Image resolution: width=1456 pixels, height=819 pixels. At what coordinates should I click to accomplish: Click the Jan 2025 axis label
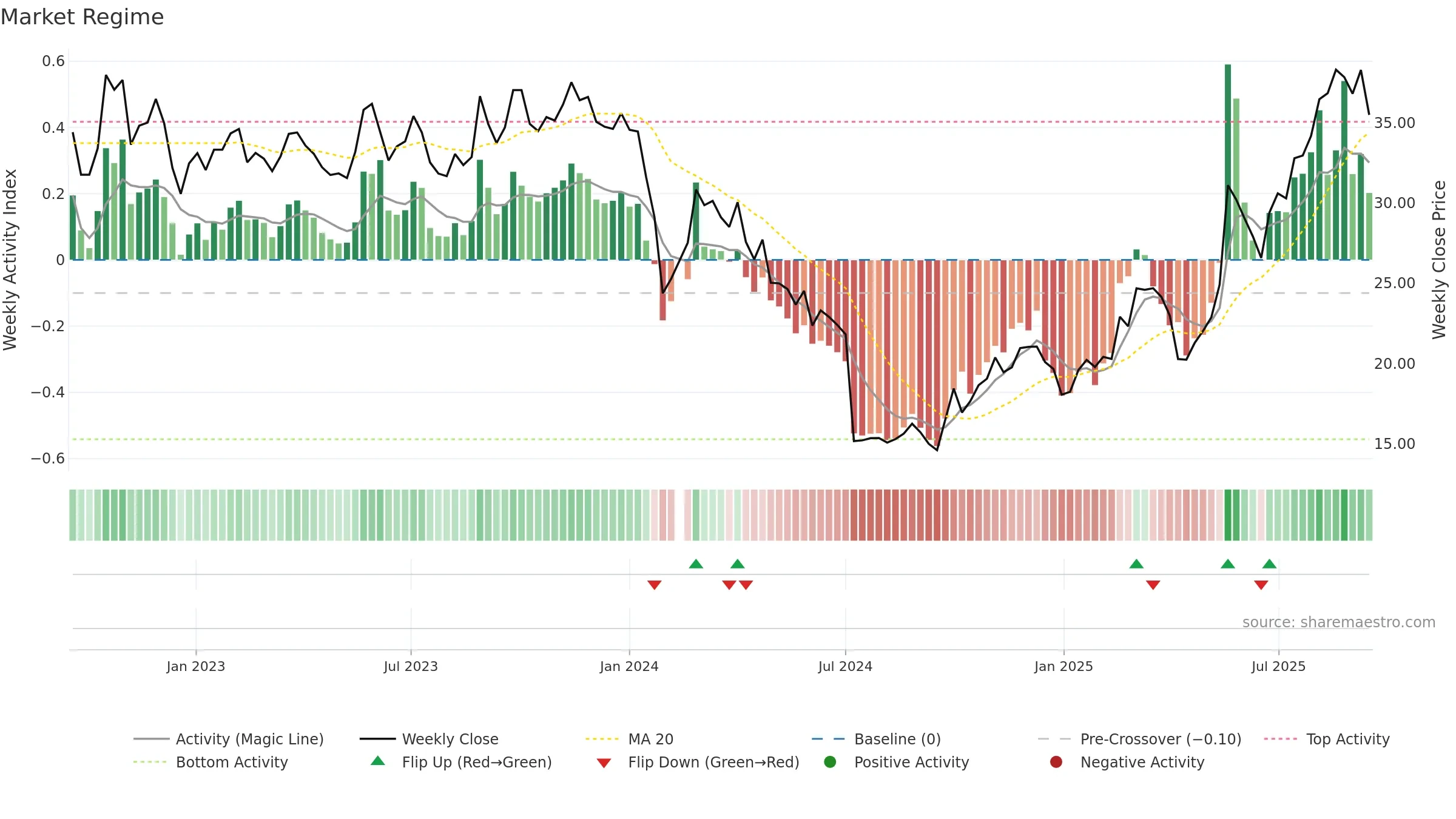tap(1063, 666)
